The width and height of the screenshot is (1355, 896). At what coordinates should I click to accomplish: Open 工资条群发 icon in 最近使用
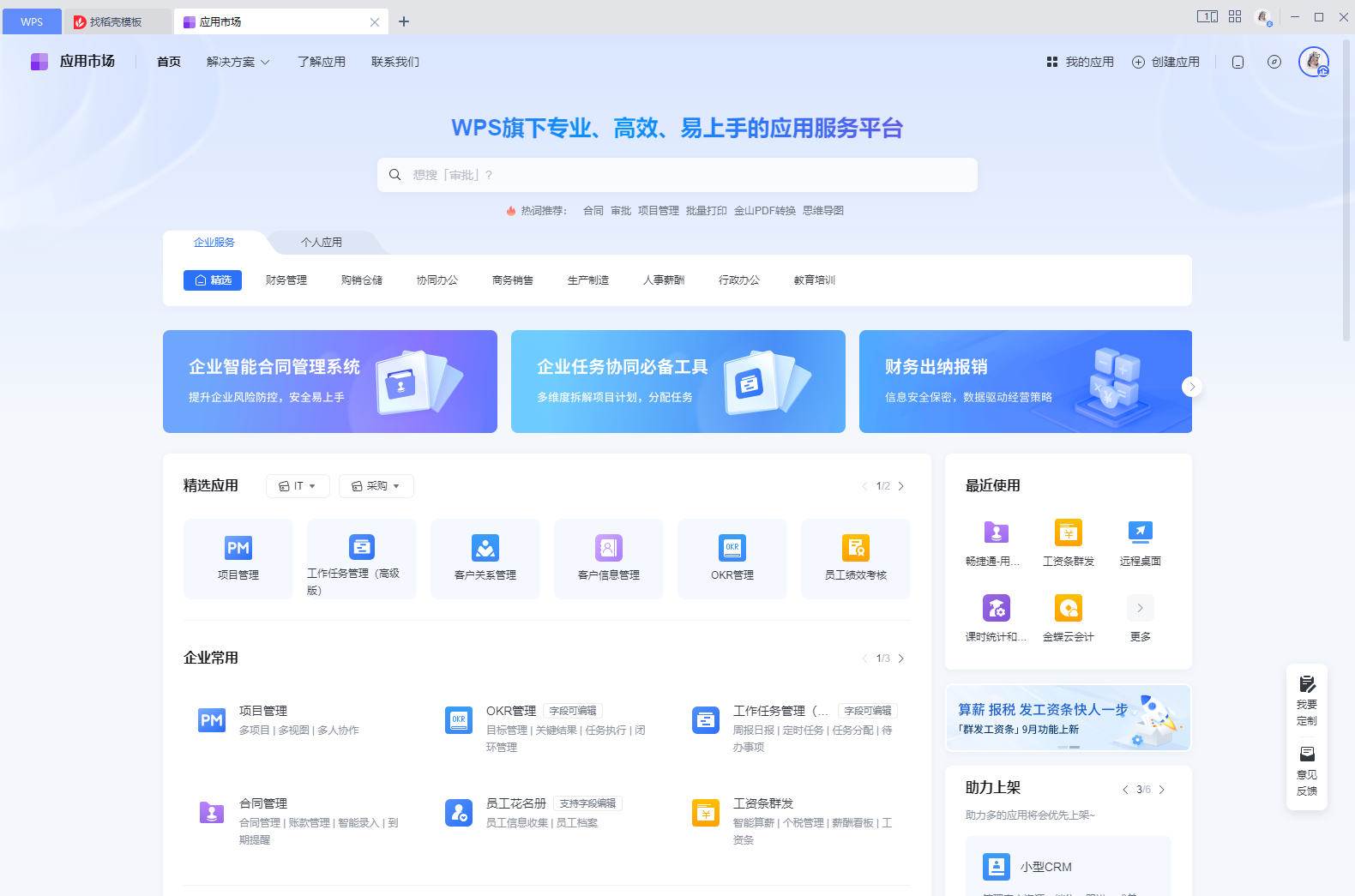pyautogui.click(x=1069, y=532)
